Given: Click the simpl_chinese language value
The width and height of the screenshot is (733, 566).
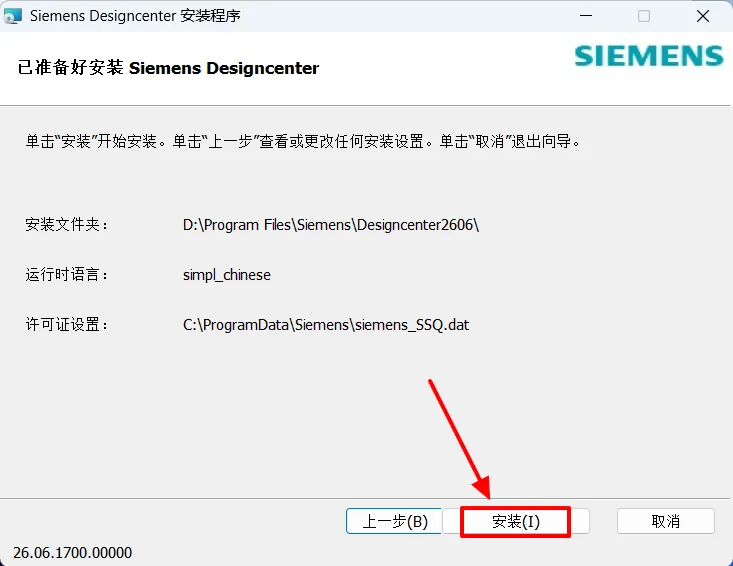Looking at the screenshot, I should coord(227,275).
